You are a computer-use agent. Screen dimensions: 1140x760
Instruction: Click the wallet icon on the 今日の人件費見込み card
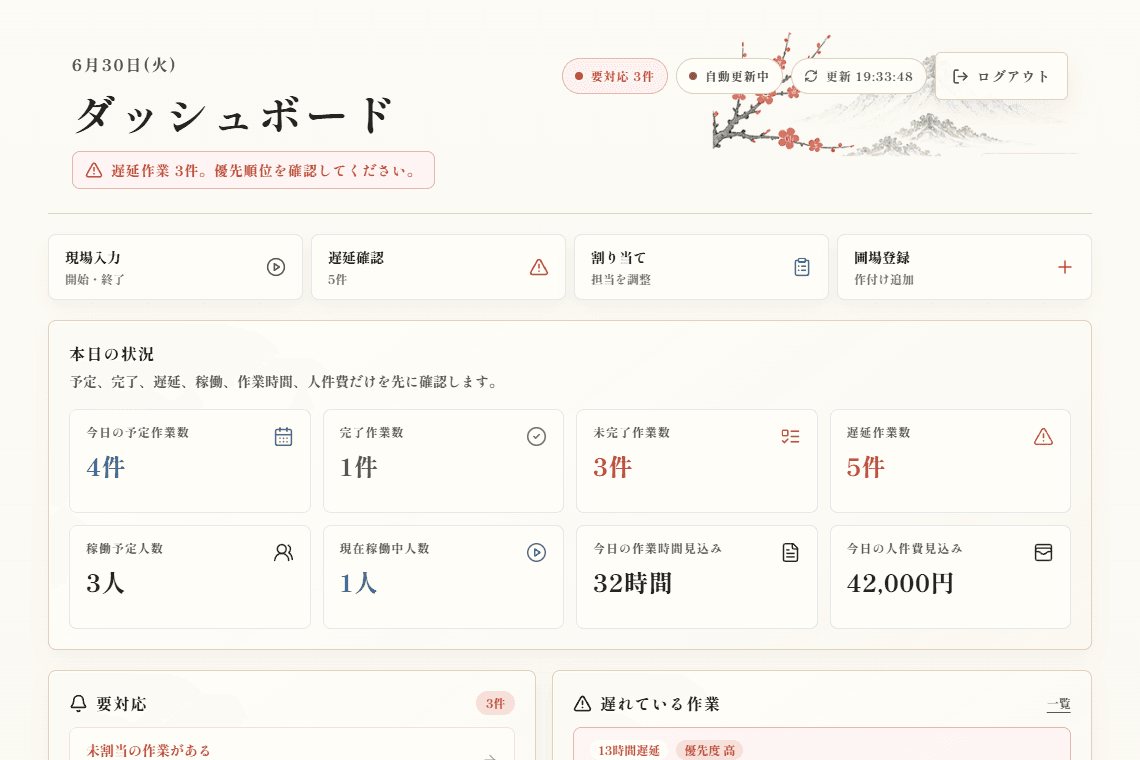pos(1043,553)
